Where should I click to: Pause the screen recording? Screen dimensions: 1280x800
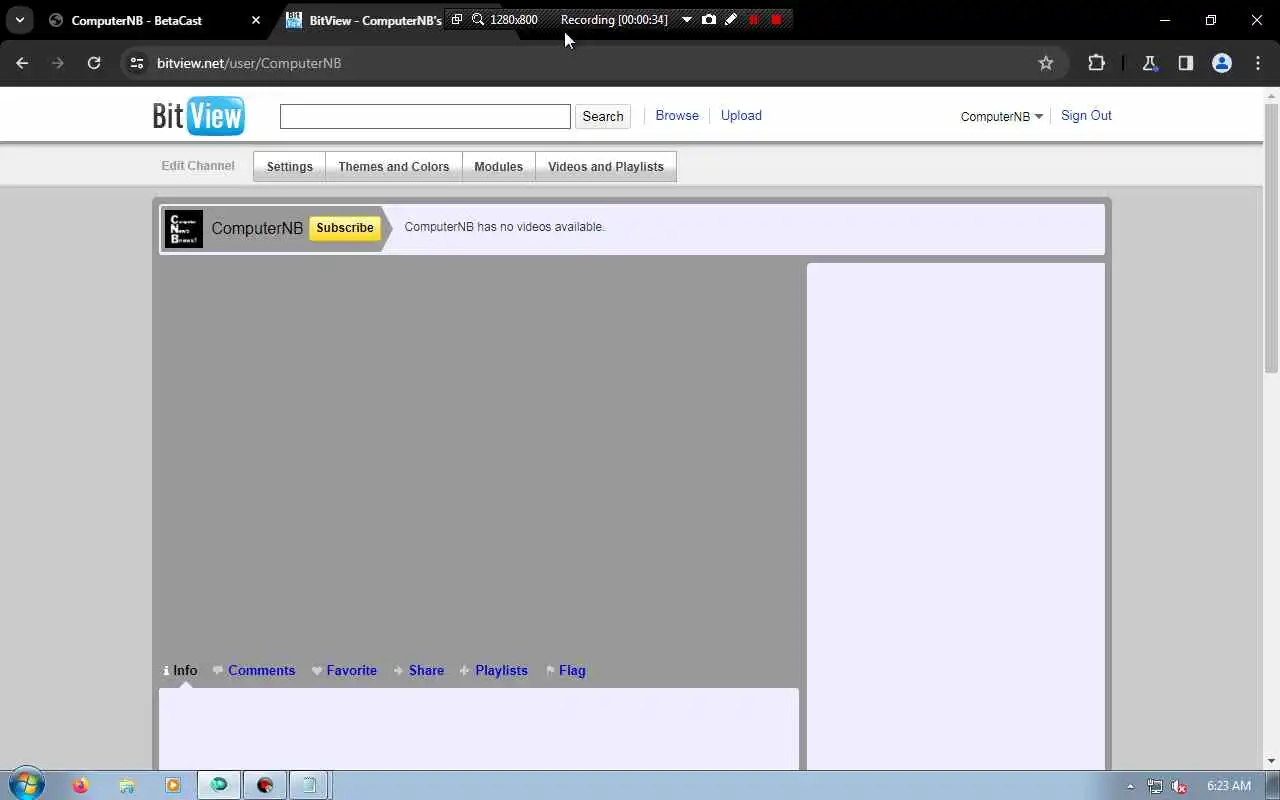click(x=754, y=19)
